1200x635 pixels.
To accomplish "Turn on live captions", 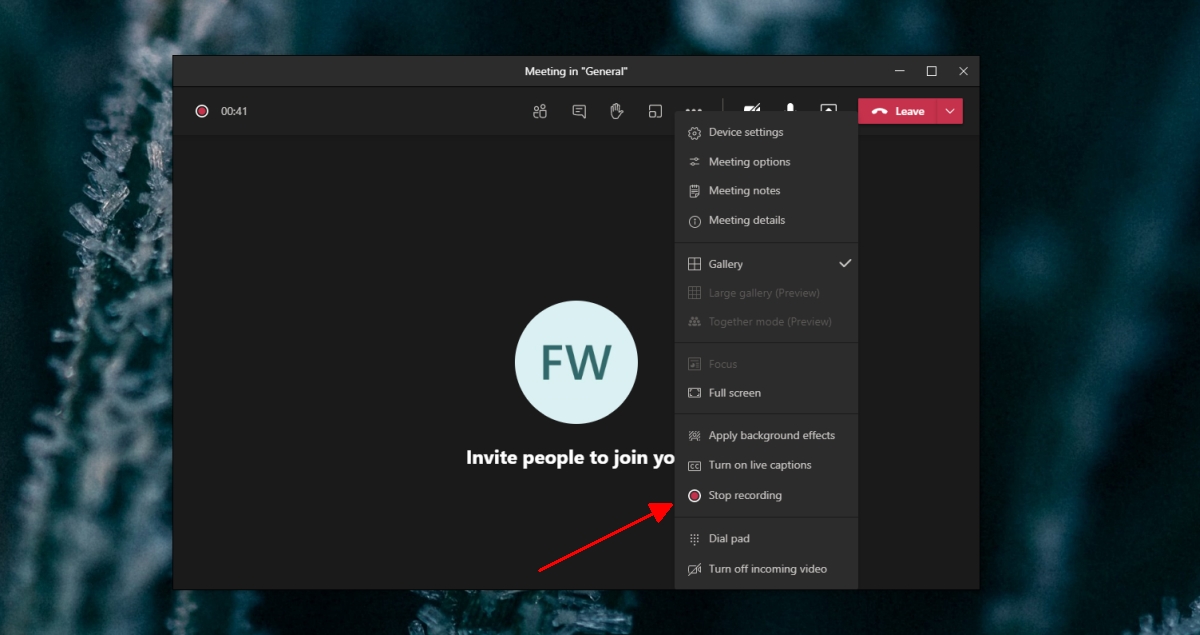I will pyautogui.click(x=766, y=465).
